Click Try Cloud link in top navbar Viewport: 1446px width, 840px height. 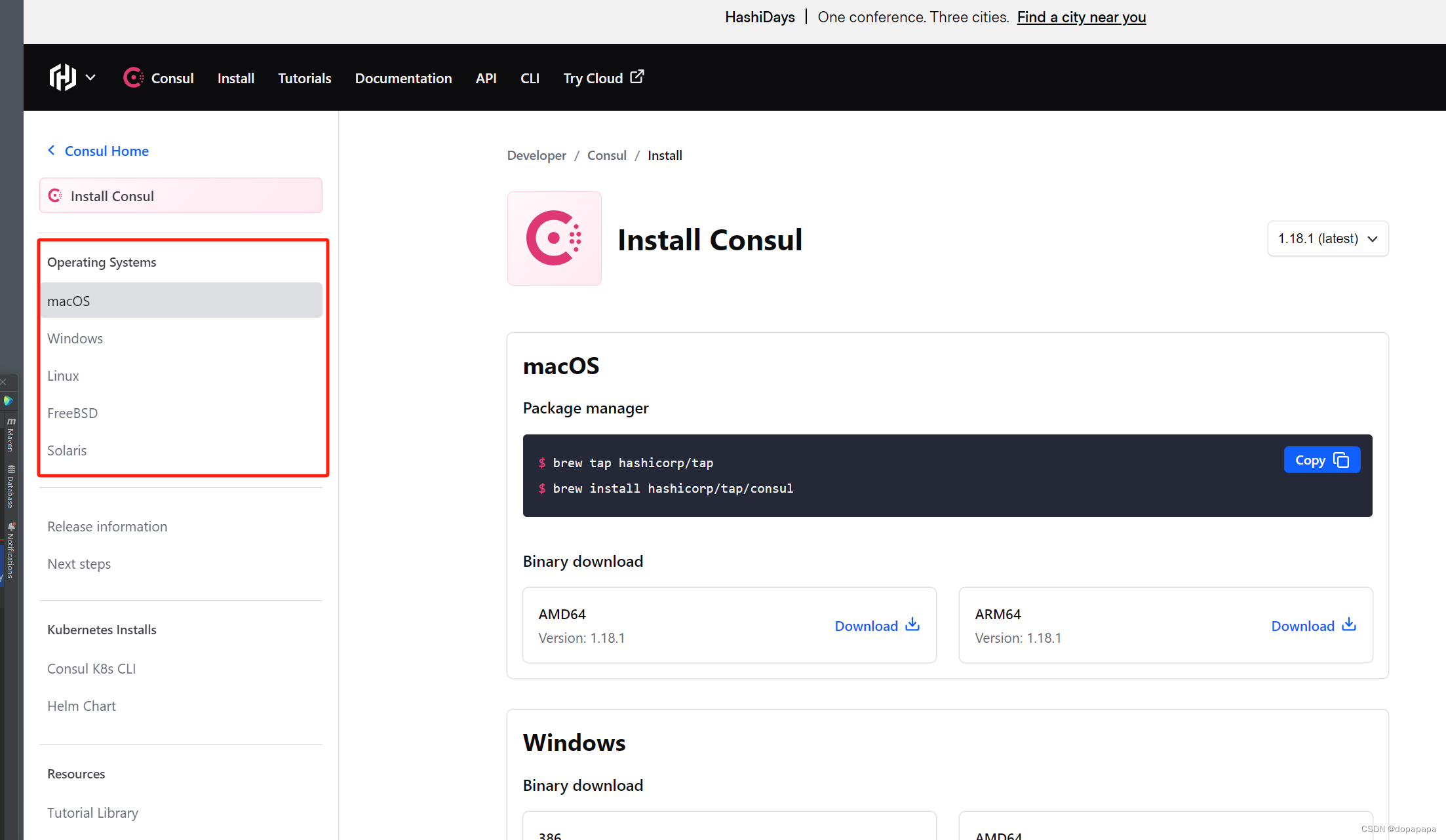601,78
